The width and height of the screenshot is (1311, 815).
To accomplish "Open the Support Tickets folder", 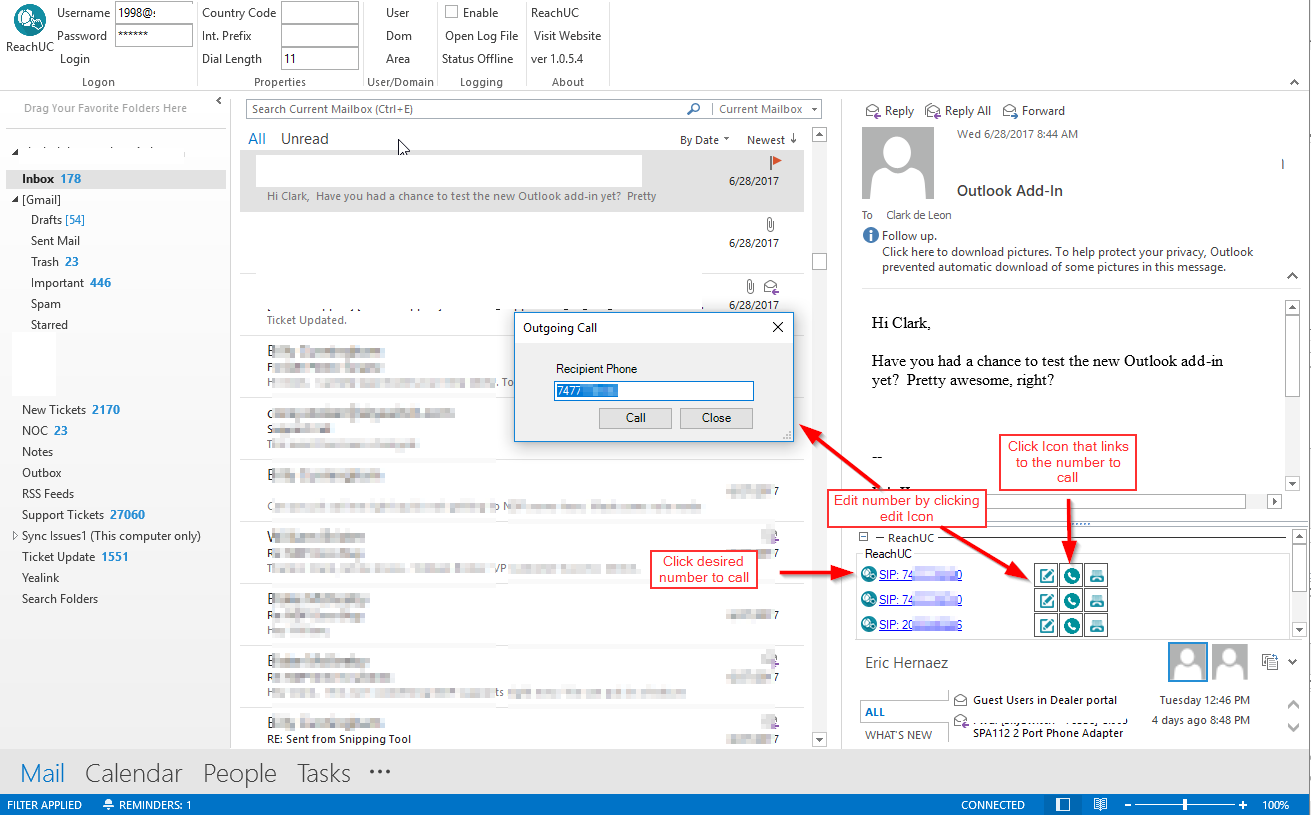I will (83, 515).
